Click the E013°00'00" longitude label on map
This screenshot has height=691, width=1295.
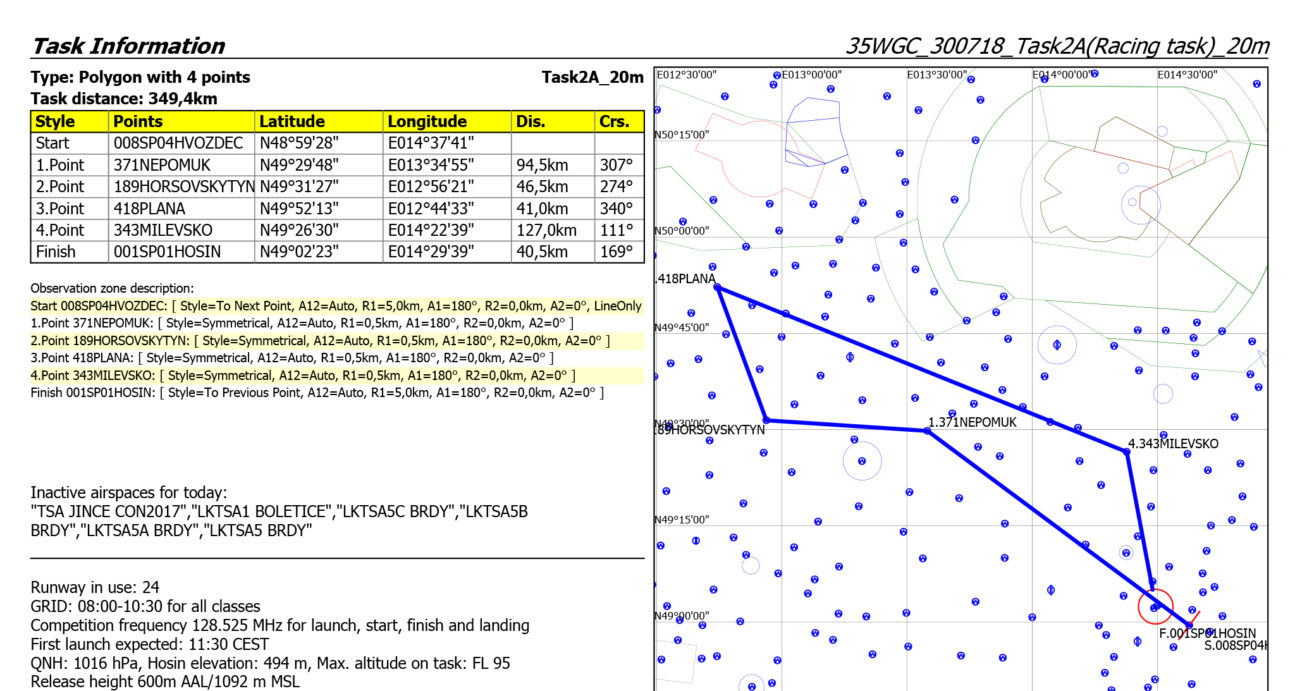811,75
